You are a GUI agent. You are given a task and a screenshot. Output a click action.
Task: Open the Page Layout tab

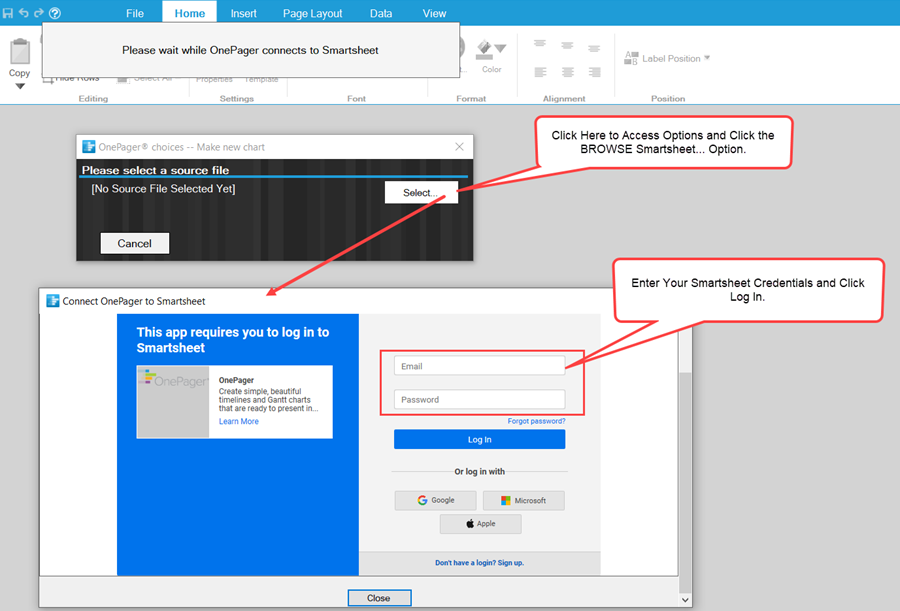point(312,13)
